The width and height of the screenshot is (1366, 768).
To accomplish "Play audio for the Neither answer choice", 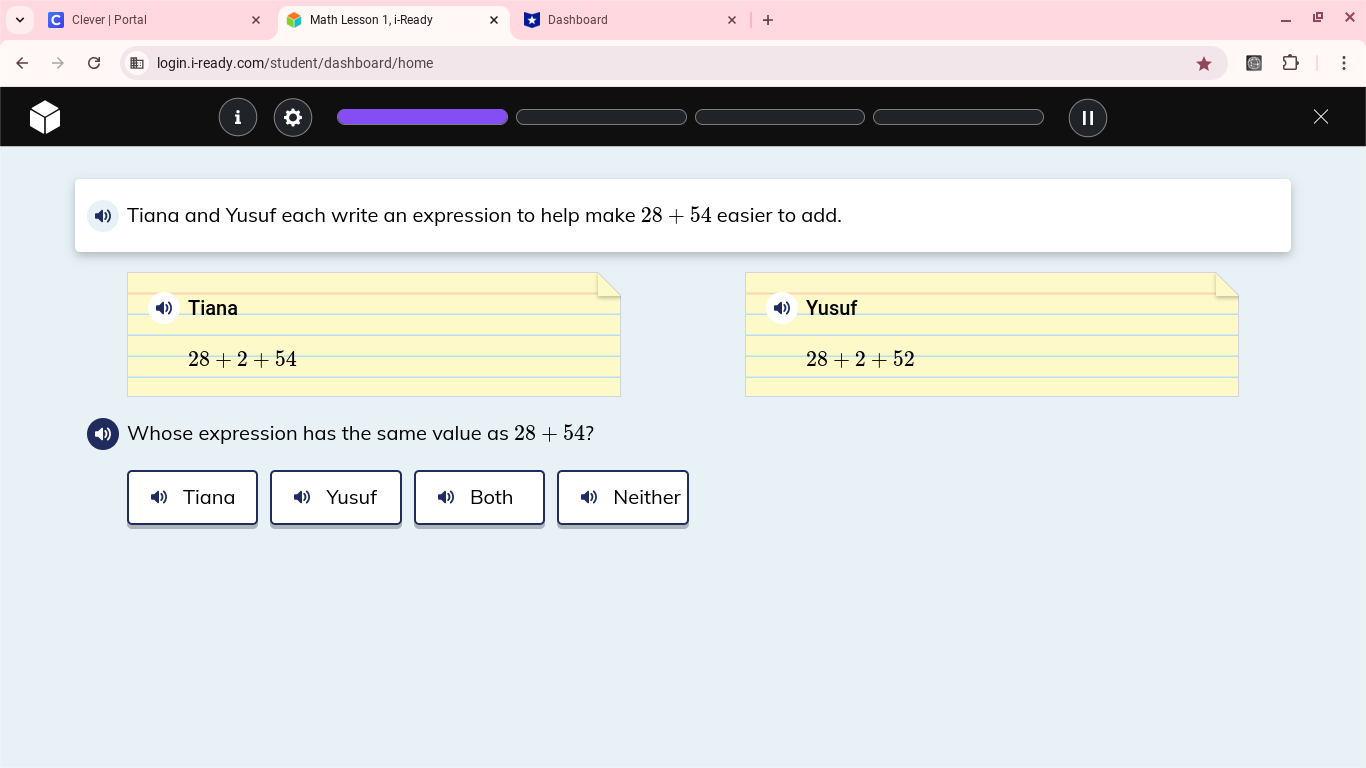I will [589, 497].
